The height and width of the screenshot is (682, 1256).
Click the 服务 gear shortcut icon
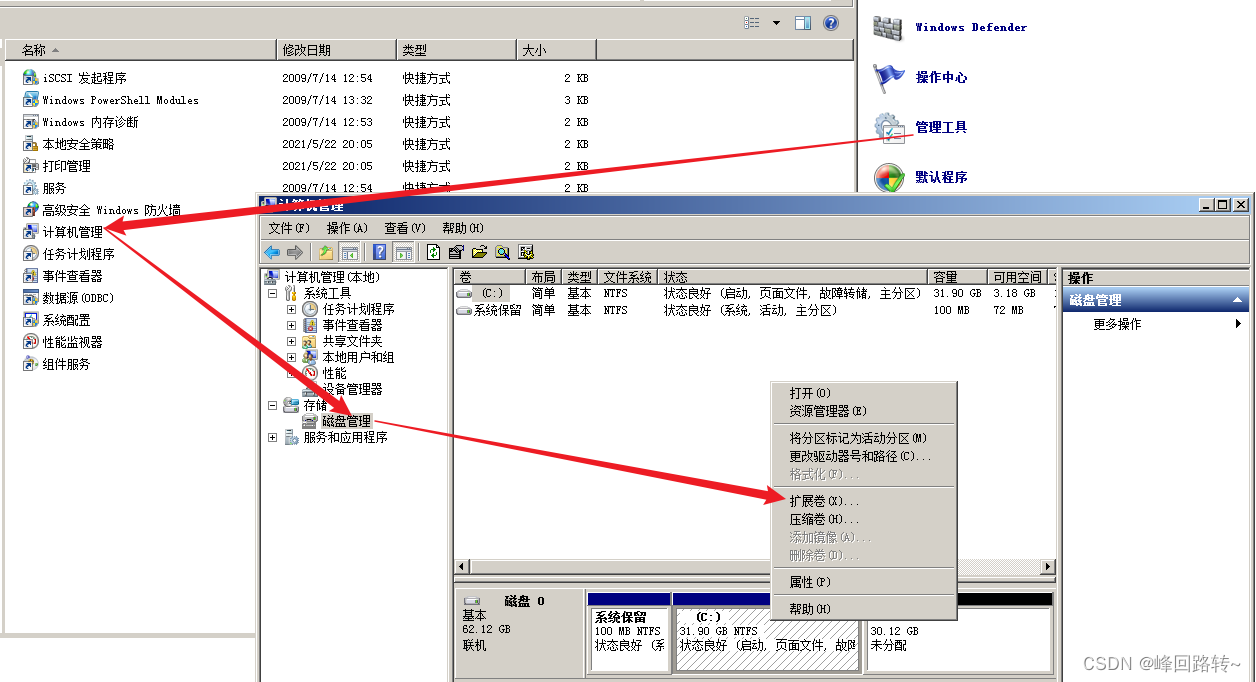click(x=30, y=188)
